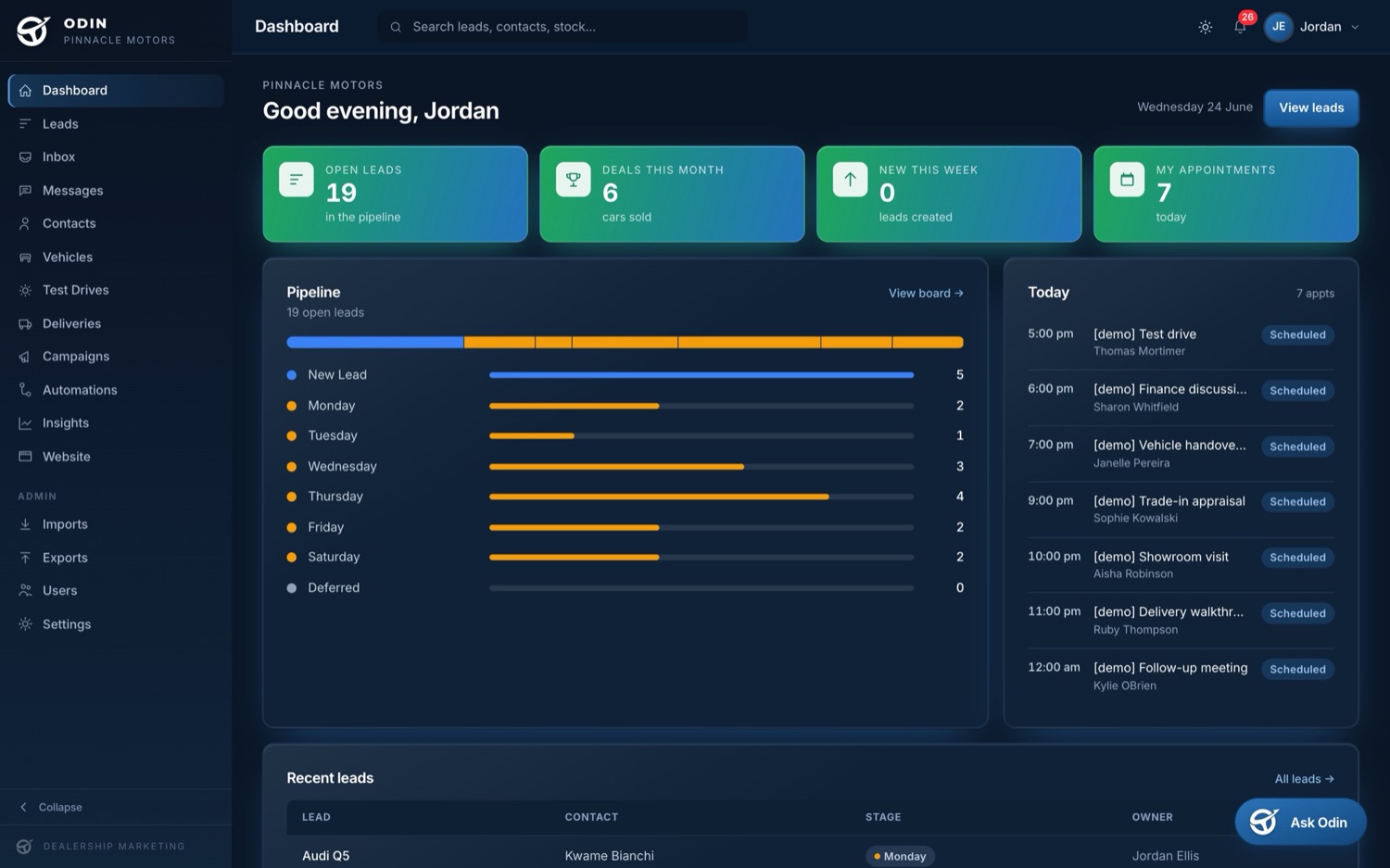1390x868 pixels.
Task: Click the blue New Lead pipeline segment
Action: click(374, 343)
